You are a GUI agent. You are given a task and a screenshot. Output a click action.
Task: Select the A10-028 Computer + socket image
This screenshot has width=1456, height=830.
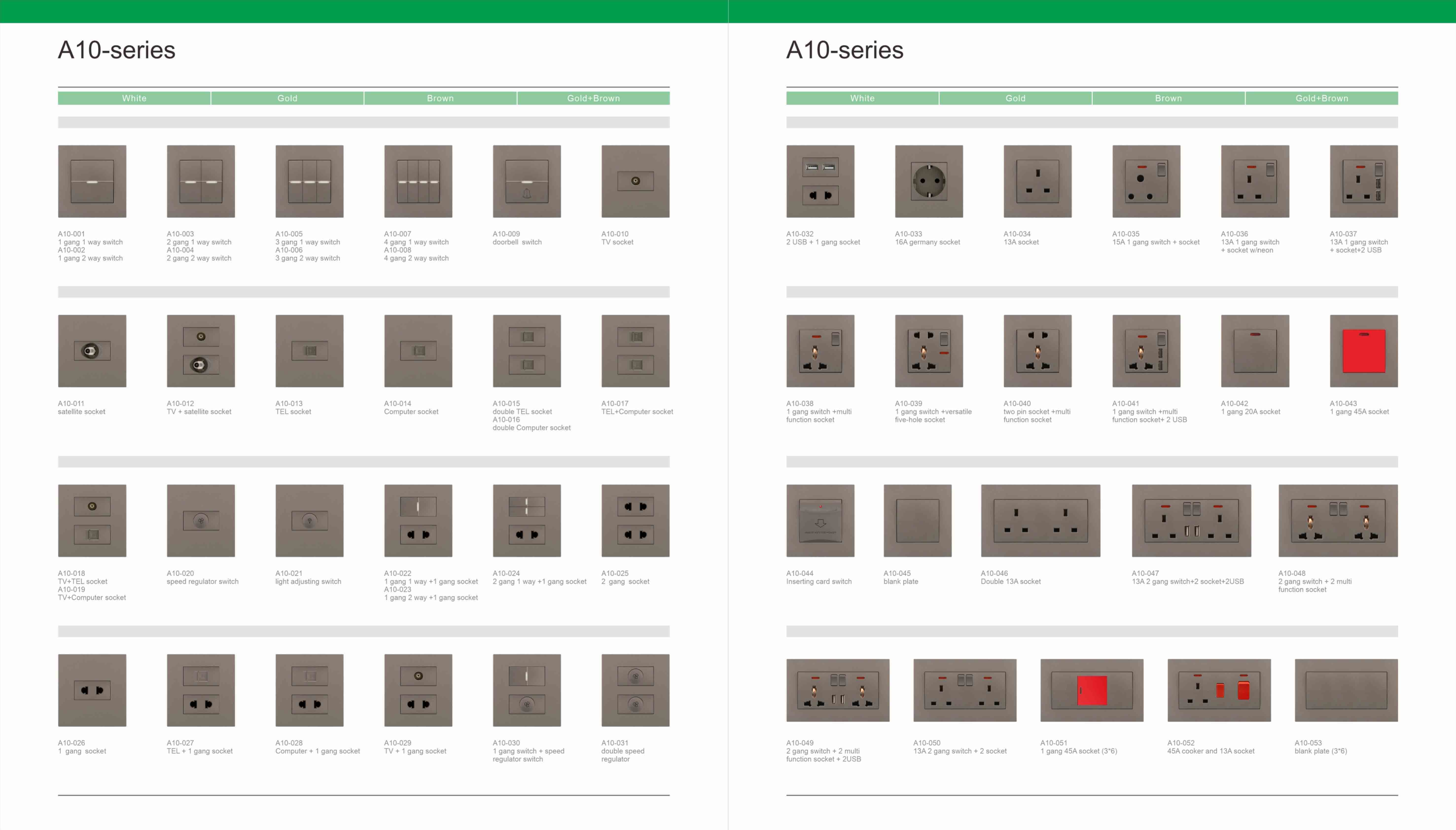pos(310,690)
